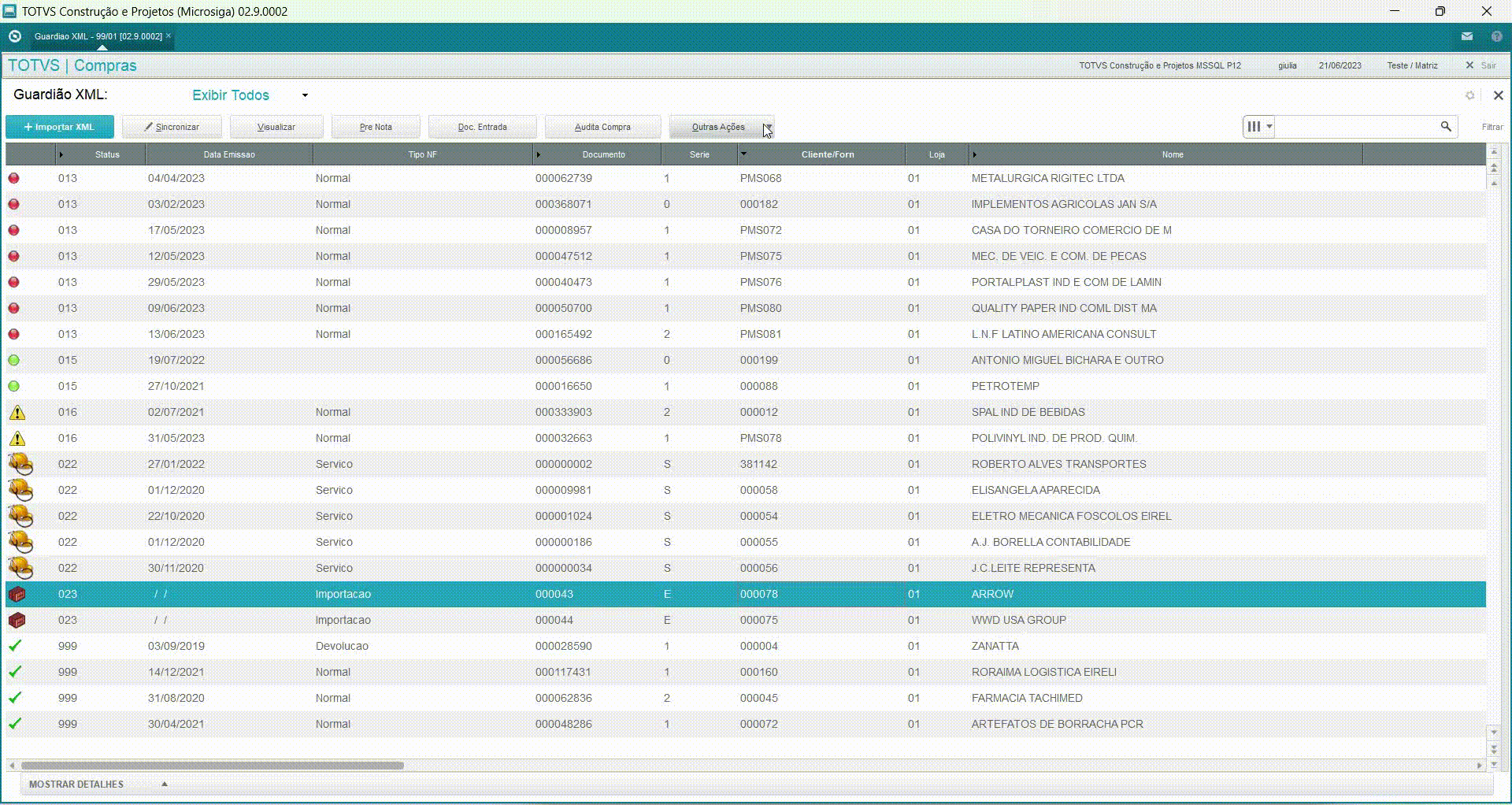The height and width of the screenshot is (805, 1512).
Task: Click sort arrow on Documento column header
Action: (539, 154)
